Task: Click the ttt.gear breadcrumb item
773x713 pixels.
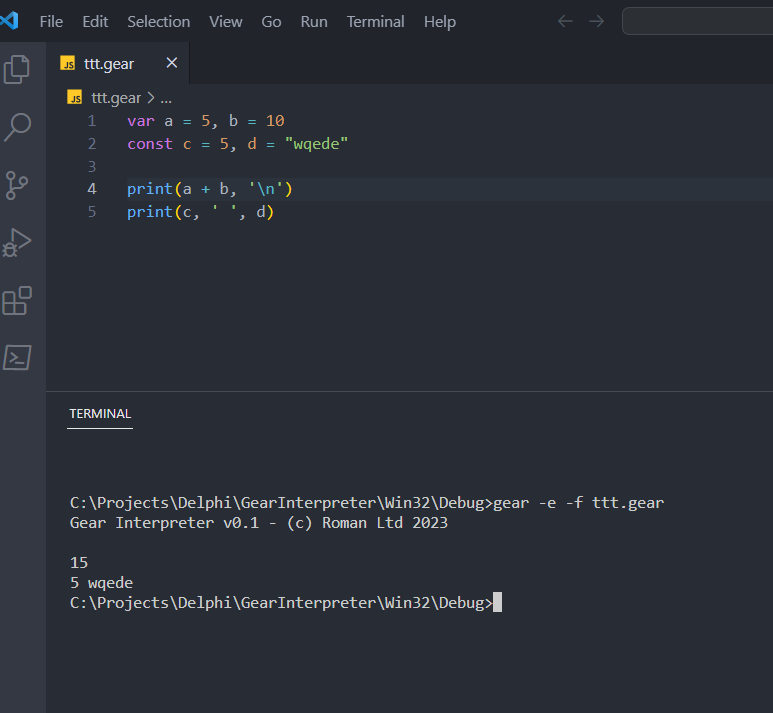Action: [115, 97]
